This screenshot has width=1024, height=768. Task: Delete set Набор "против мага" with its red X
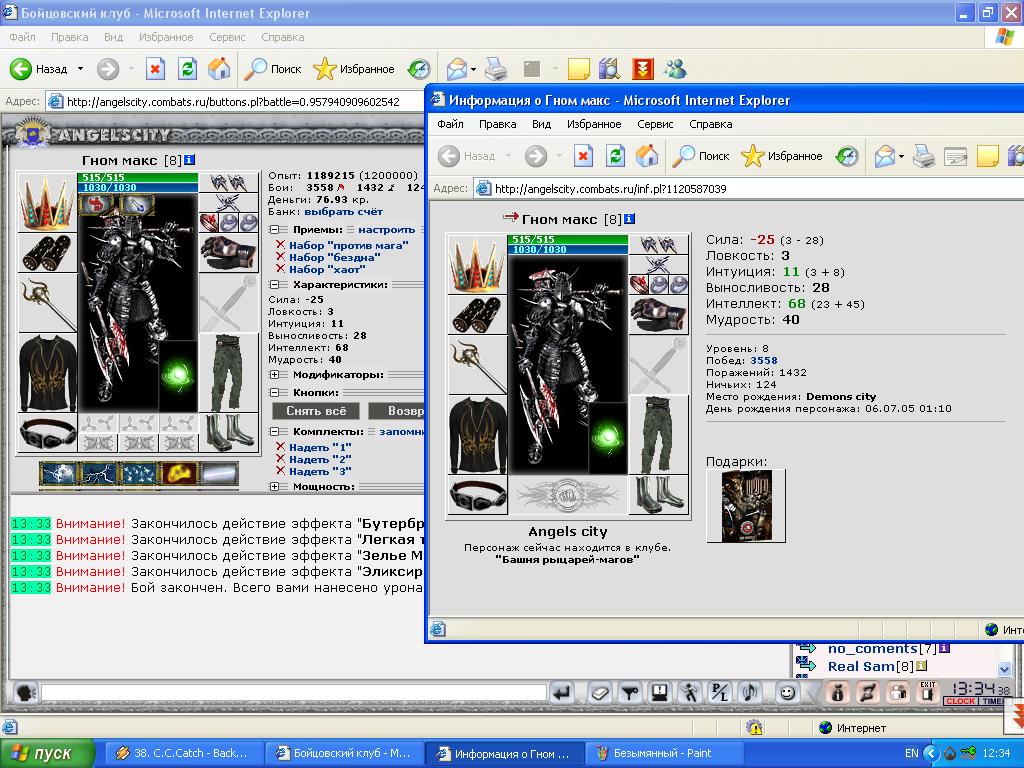pyautogui.click(x=280, y=245)
